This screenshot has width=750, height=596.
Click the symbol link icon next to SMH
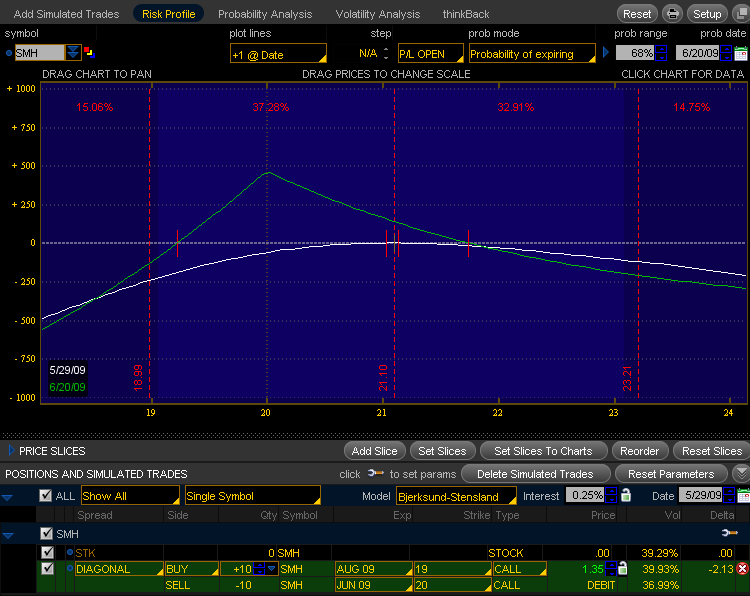coord(90,53)
